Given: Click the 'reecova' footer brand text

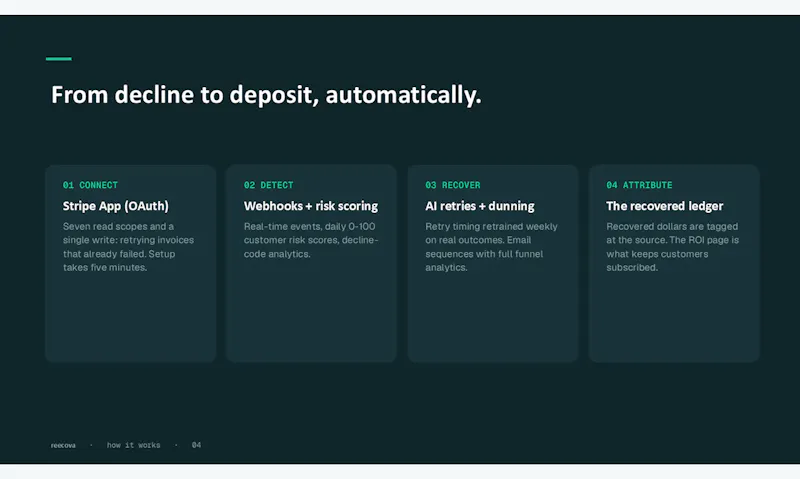Looking at the screenshot, I should click(63, 445).
